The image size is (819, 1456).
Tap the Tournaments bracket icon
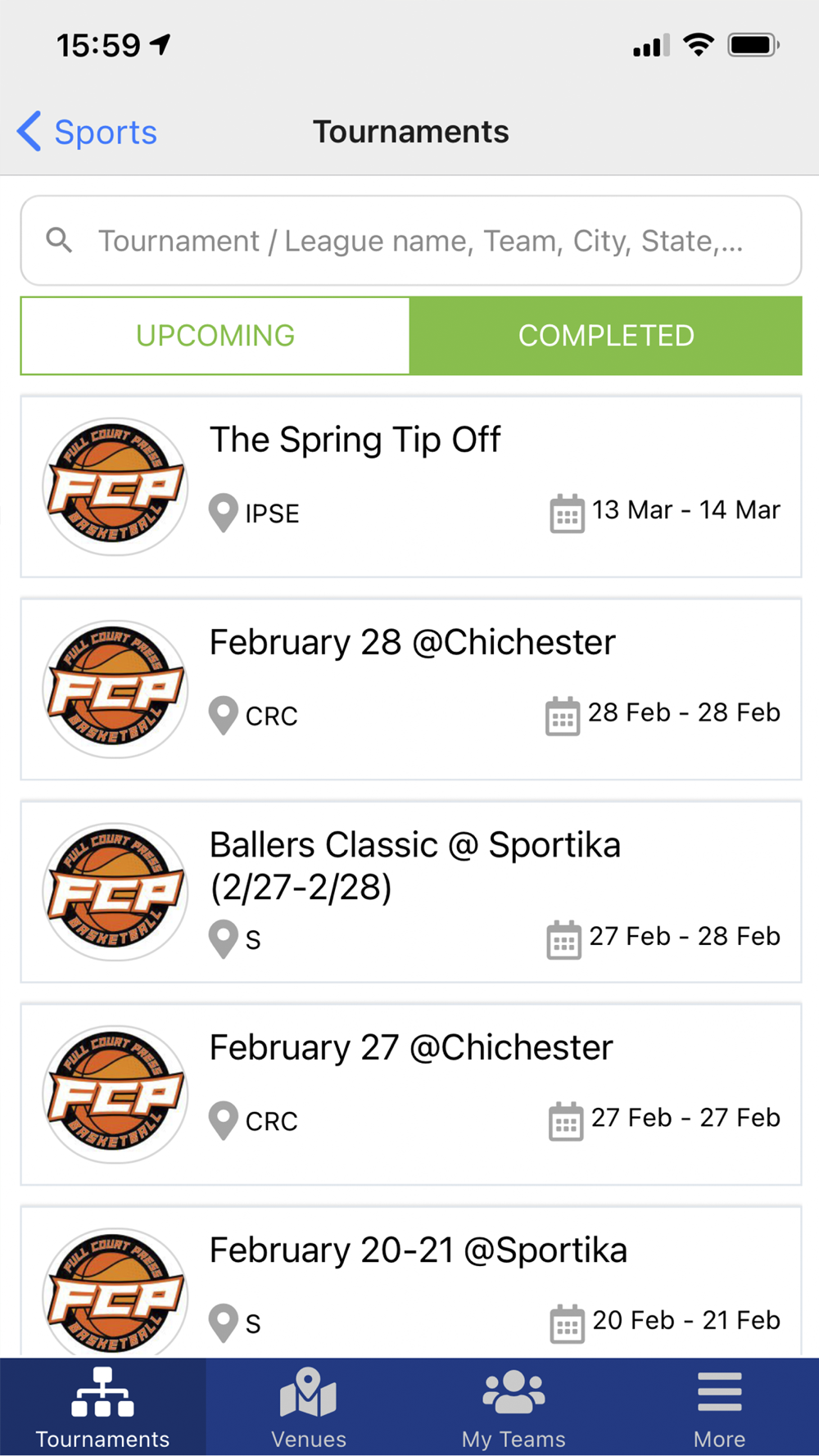coord(102,1392)
